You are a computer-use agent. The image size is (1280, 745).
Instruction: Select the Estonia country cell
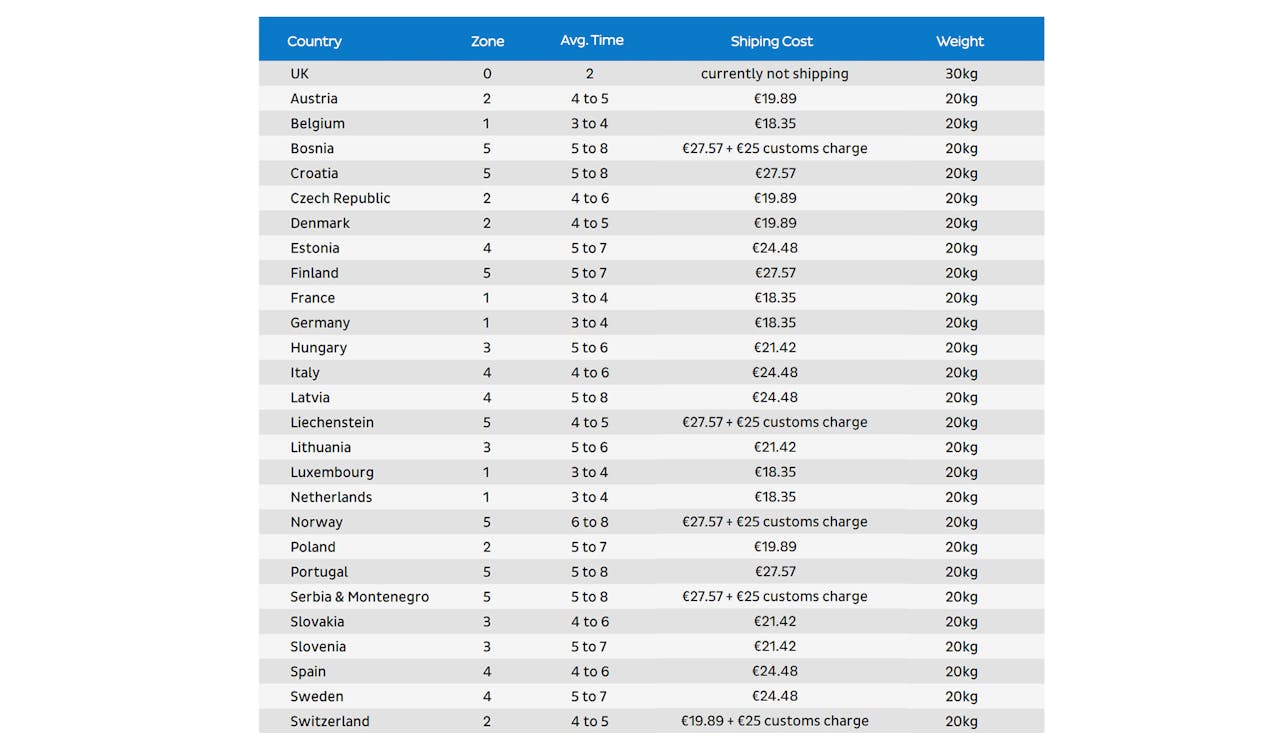(315, 248)
